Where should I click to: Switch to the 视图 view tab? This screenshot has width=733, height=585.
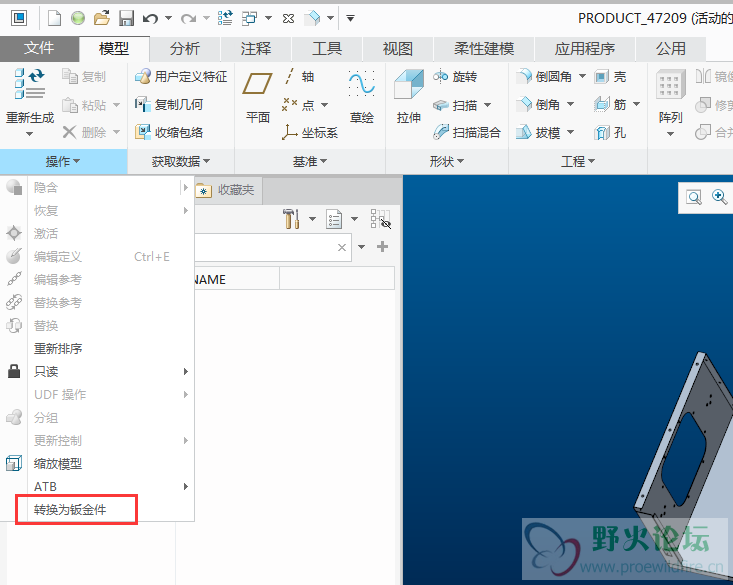pos(398,49)
